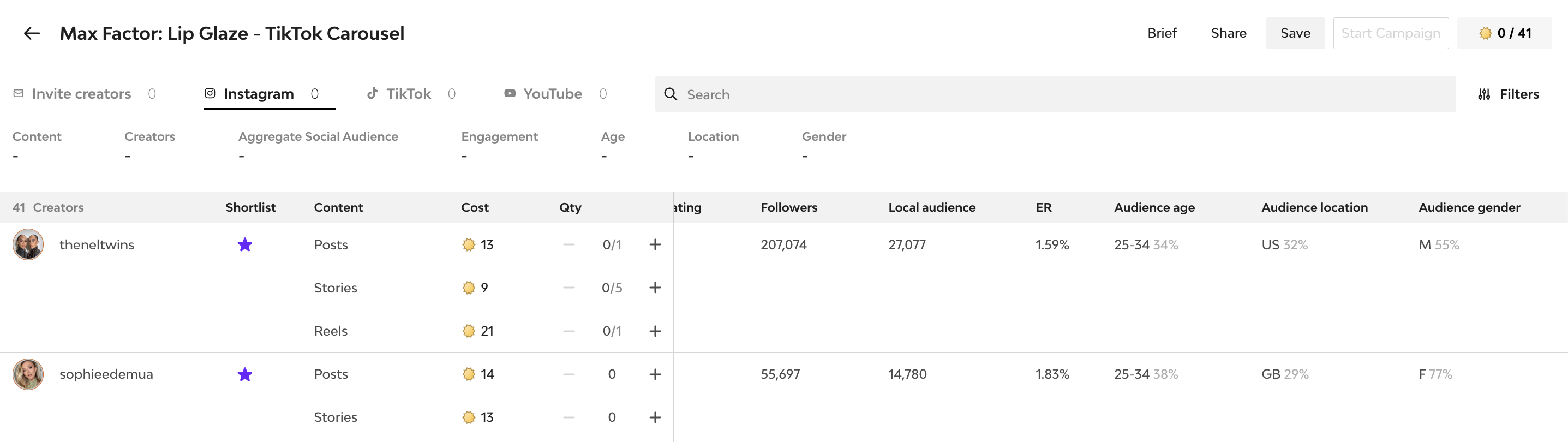This screenshot has height=442, width=1568.
Task: Open the 0 / 41 credits counter
Action: click(x=1504, y=33)
